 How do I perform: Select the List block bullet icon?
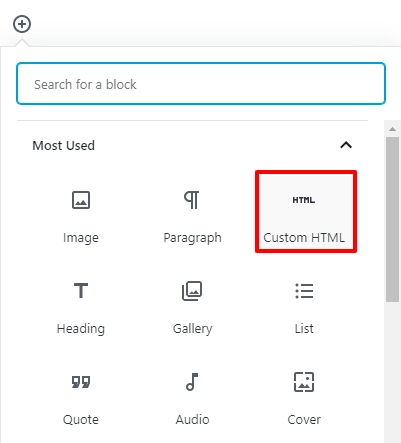(304, 291)
